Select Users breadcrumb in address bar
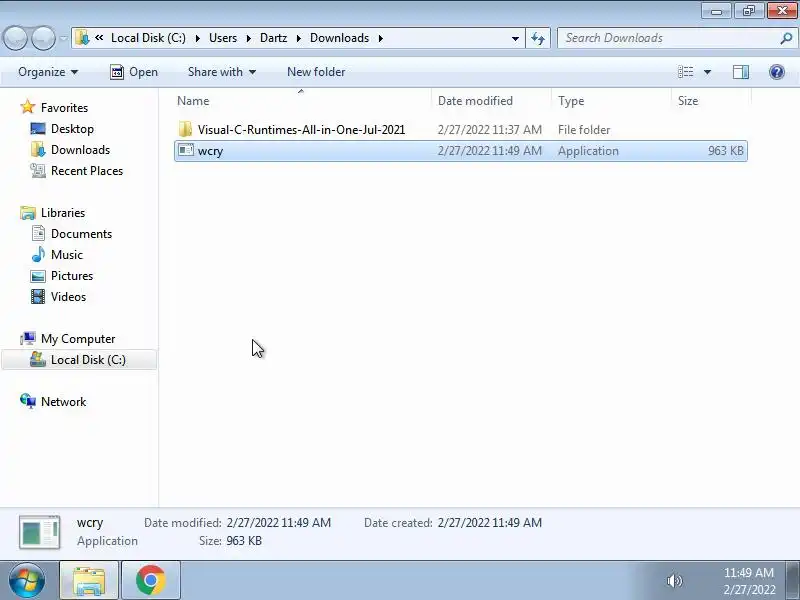The height and width of the screenshot is (600, 800). (223, 38)
